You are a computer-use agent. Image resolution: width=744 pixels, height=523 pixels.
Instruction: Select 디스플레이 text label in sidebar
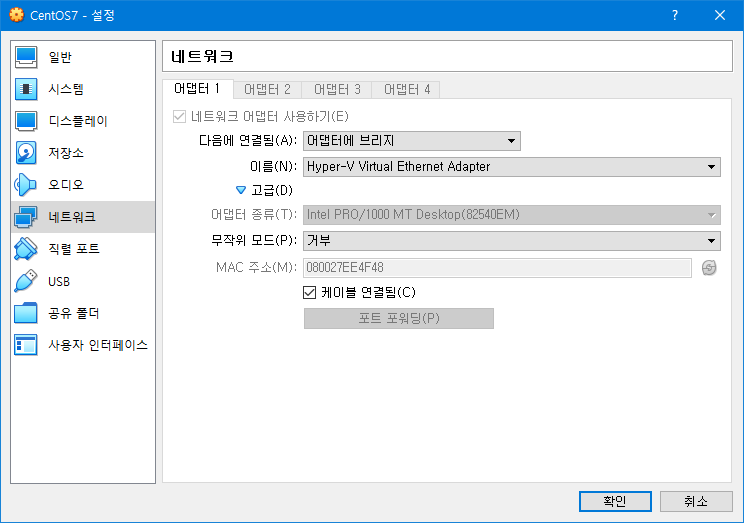coord(78,121)
